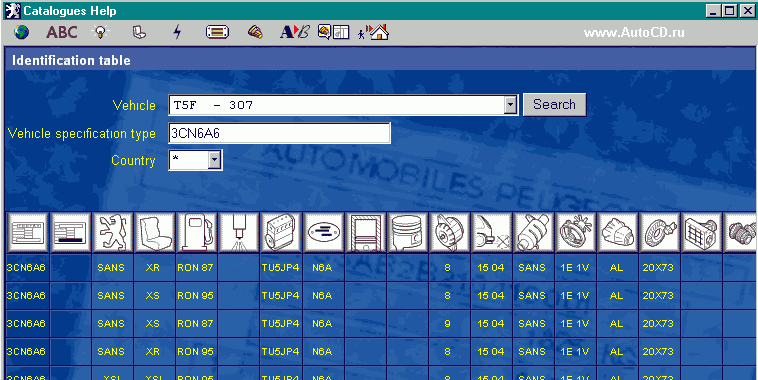Image resolution: width=758 pixels, height=380 pixels.
Task: Click the house home icon in toolbar
Action: tap(379, 32)
